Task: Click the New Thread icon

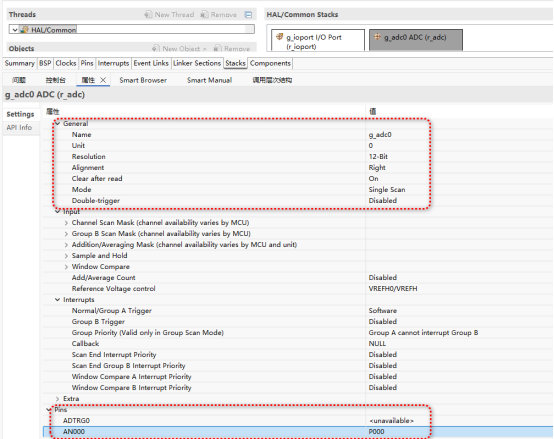Action: coord(148,14)
